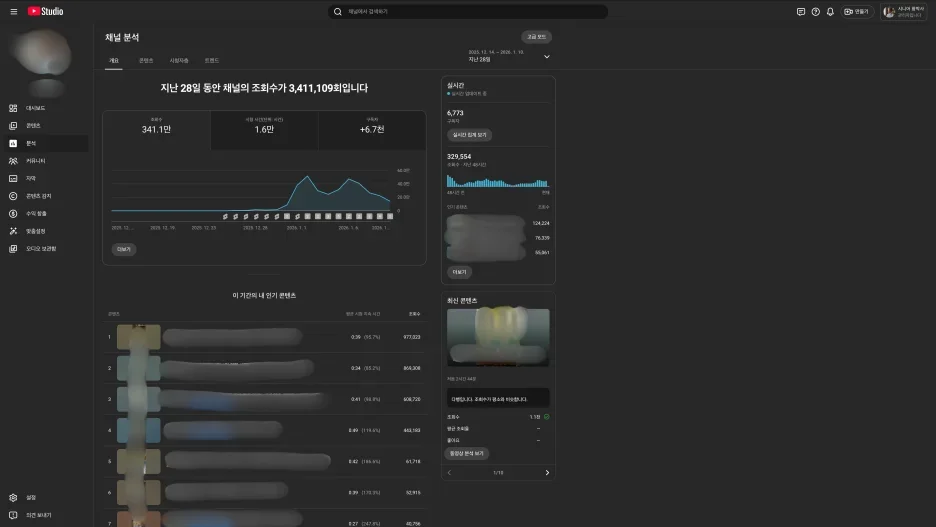The image size is (936, 527).
Task: Open the help question mark icon
Action: coord(815,12)
